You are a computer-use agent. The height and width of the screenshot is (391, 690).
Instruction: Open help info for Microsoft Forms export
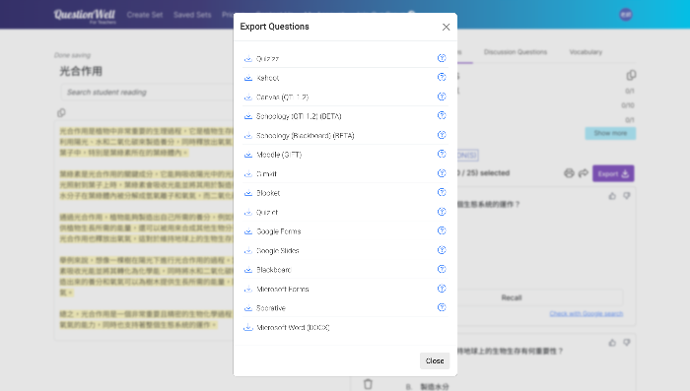click(x=441, y=289)
